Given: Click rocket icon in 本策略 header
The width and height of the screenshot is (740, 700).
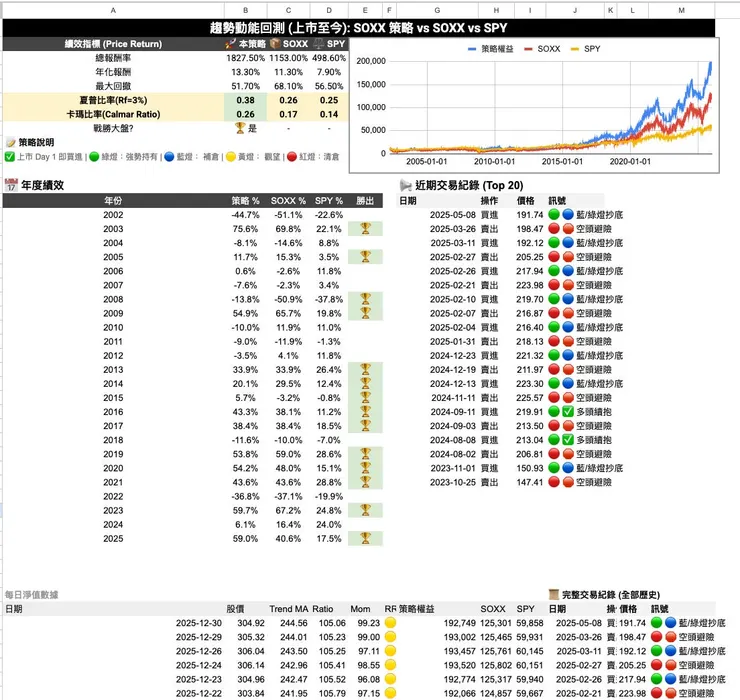Looking at the screenshot, I should (x=230, y=44).
